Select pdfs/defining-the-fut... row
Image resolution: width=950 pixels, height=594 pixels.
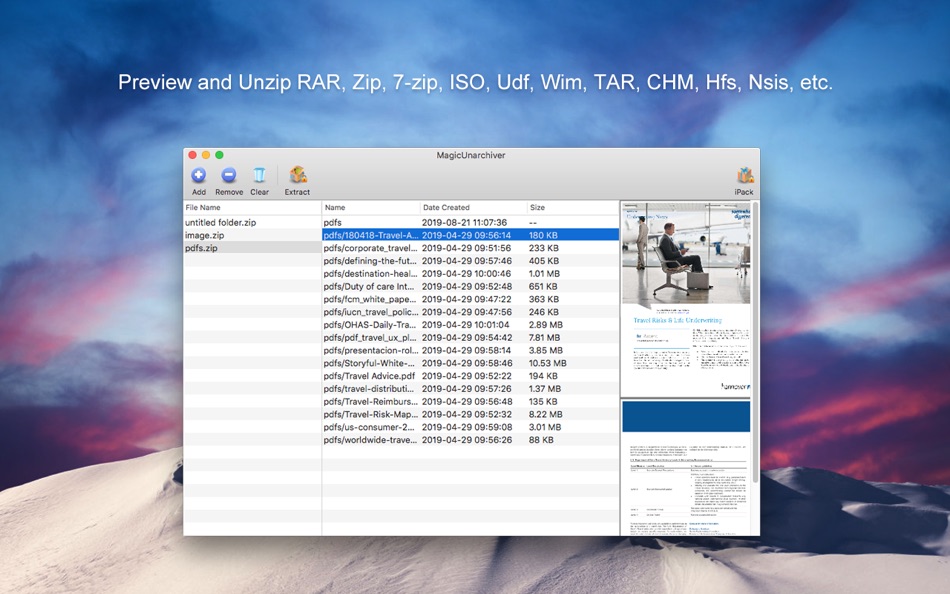(471, 261)
